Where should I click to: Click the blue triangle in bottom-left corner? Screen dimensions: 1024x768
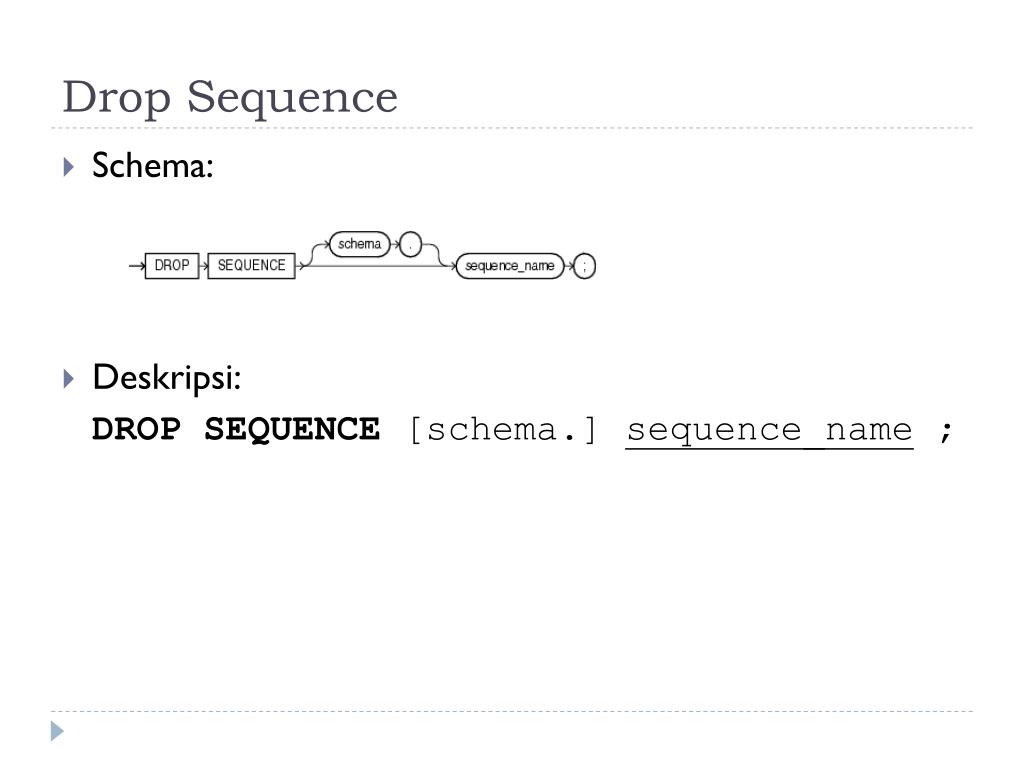57,731
